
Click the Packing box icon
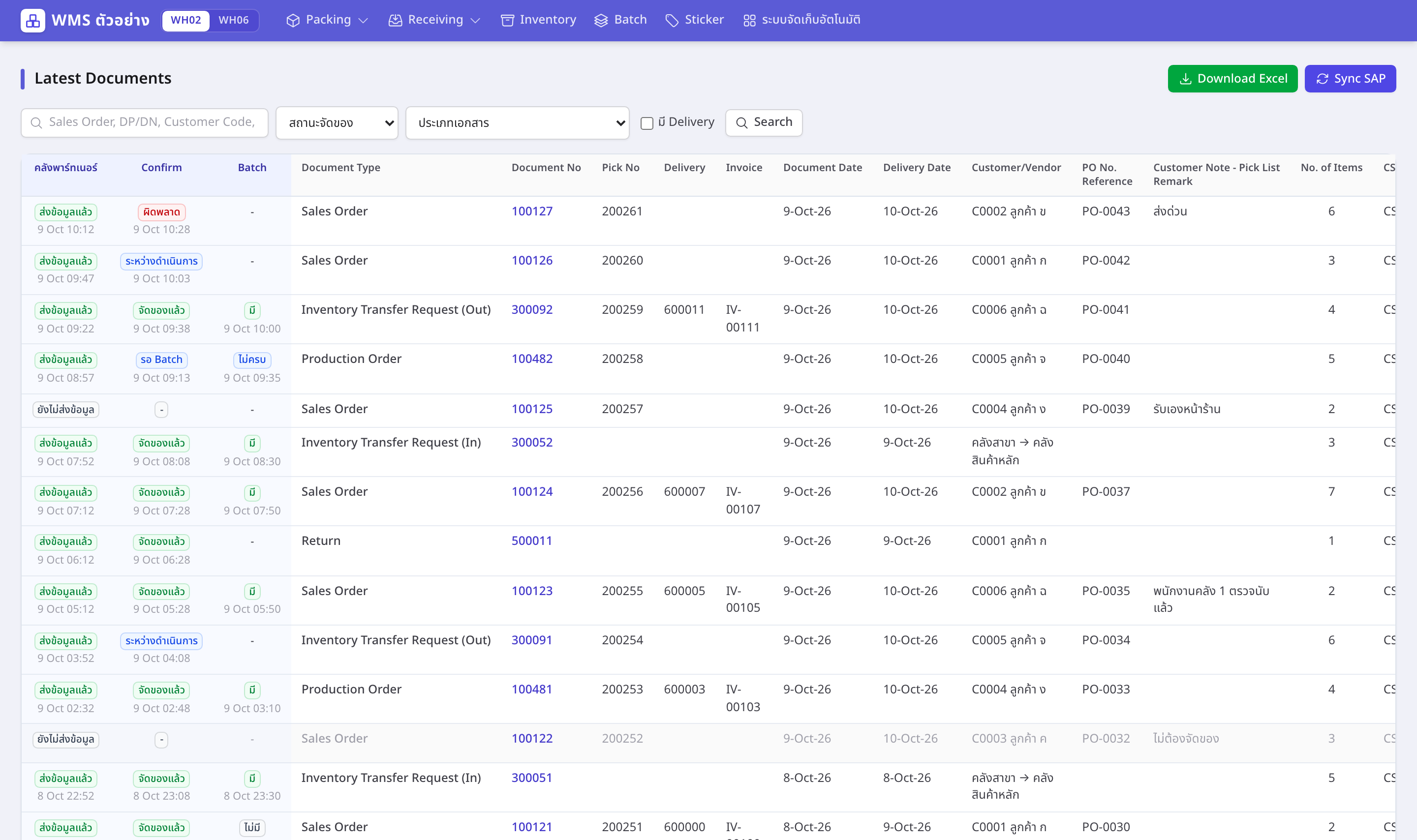pos(293,20)
